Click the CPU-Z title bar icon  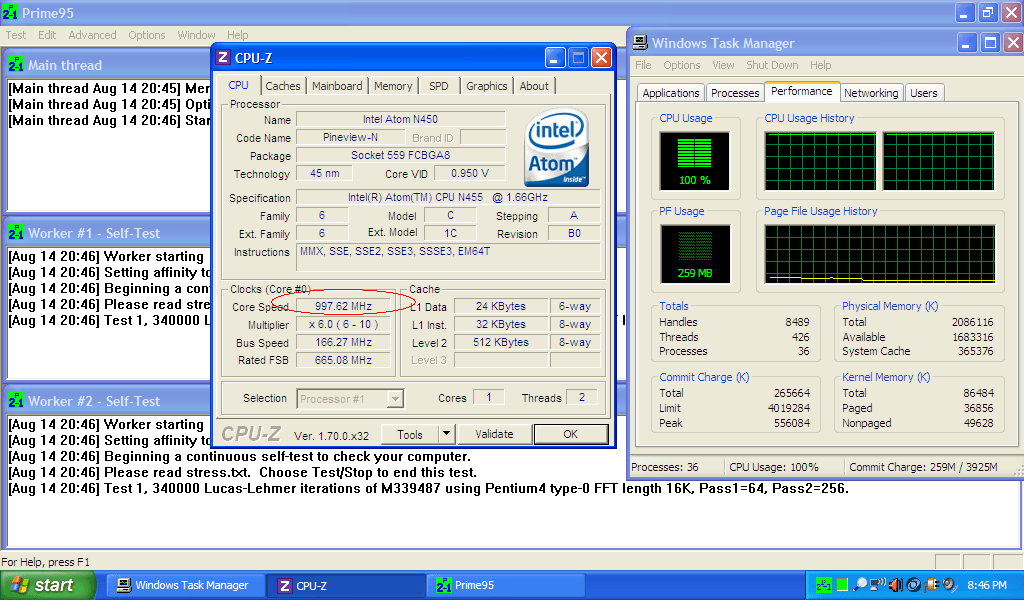point(223,57)
